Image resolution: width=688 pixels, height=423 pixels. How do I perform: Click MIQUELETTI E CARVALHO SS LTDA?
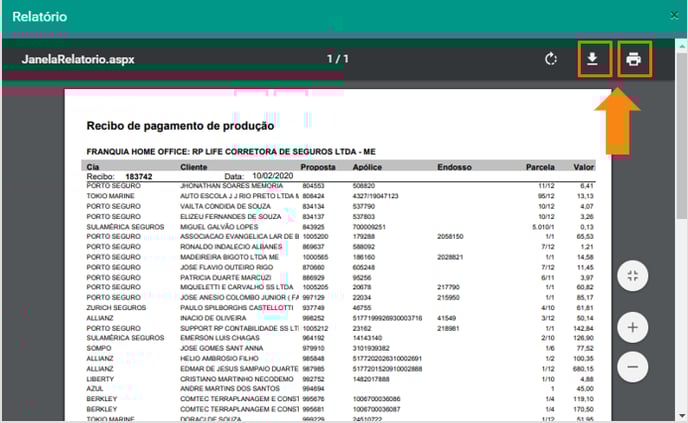(x=236, y=287)
